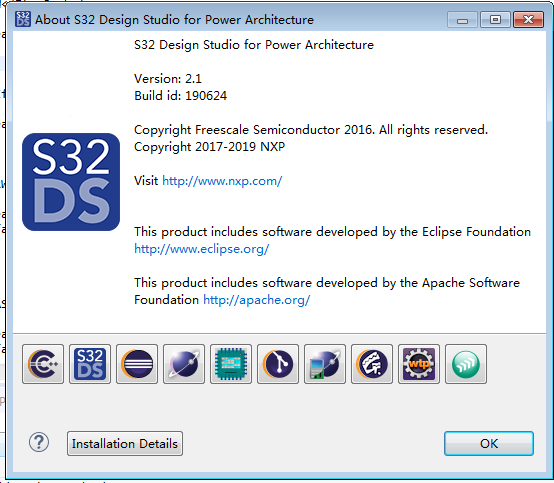Click the title bar S32DS window icon
The height and width of the screenshot is (483, 554).
pyautogui.click(x=23, y=19)
